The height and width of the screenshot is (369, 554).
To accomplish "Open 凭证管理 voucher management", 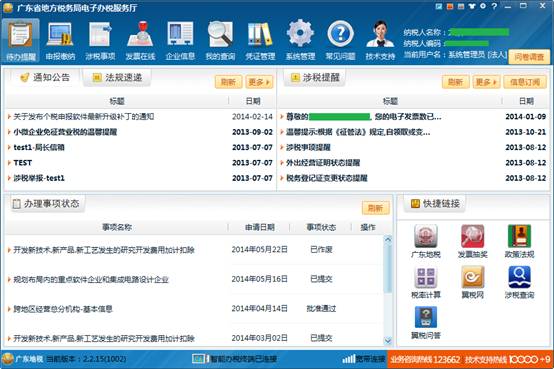I will [260, 41].
